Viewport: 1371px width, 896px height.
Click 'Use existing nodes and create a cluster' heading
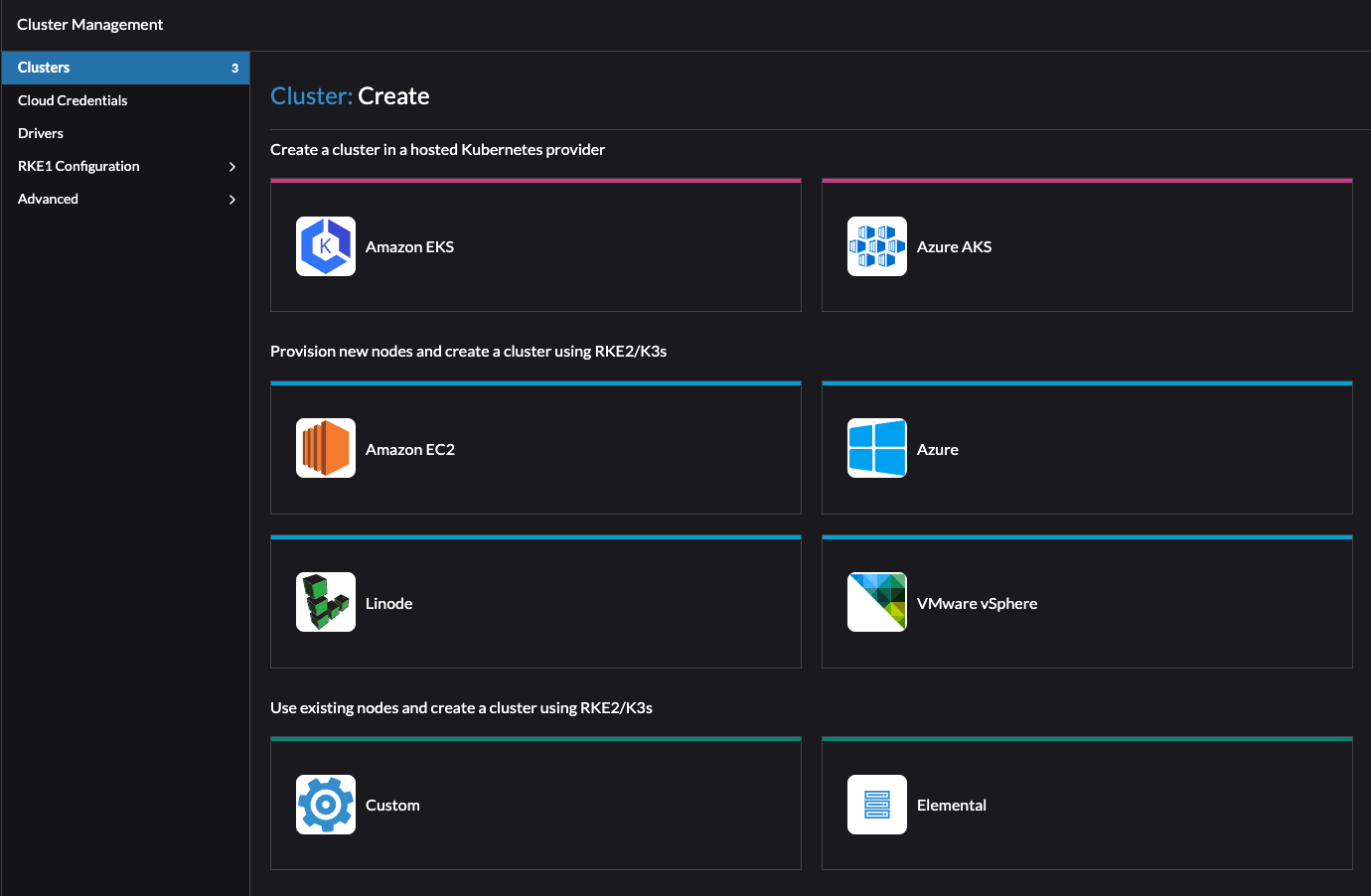(461, 707)
